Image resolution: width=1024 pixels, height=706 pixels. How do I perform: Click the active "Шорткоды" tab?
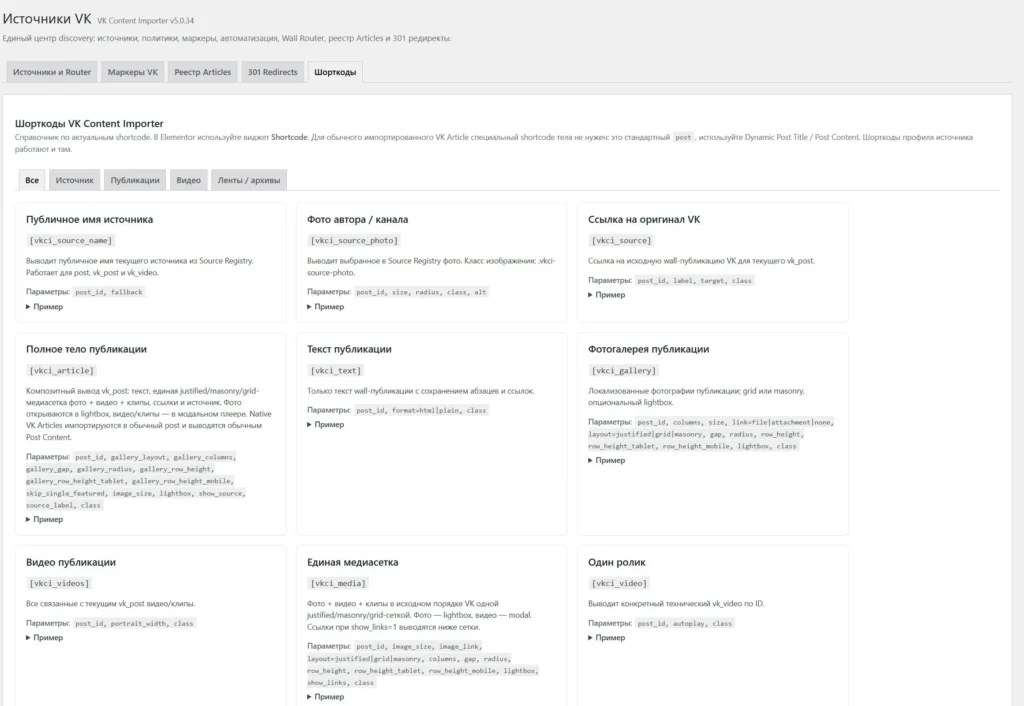click(x=335, y=72)
